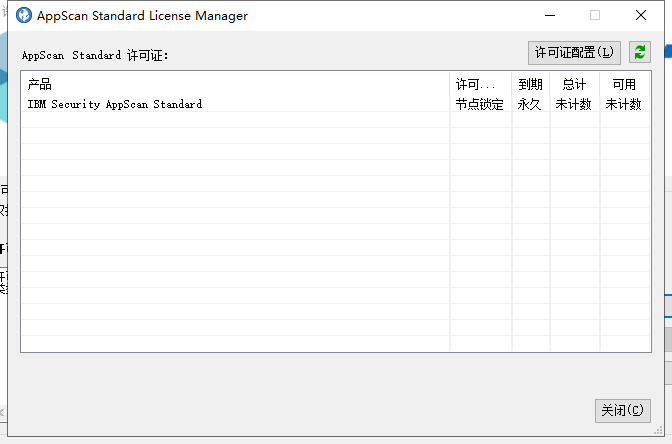Viewport: 672px width, 444px height.
Task: Click the AppScan Standard 许可证: label
Action: pos(96,55)
